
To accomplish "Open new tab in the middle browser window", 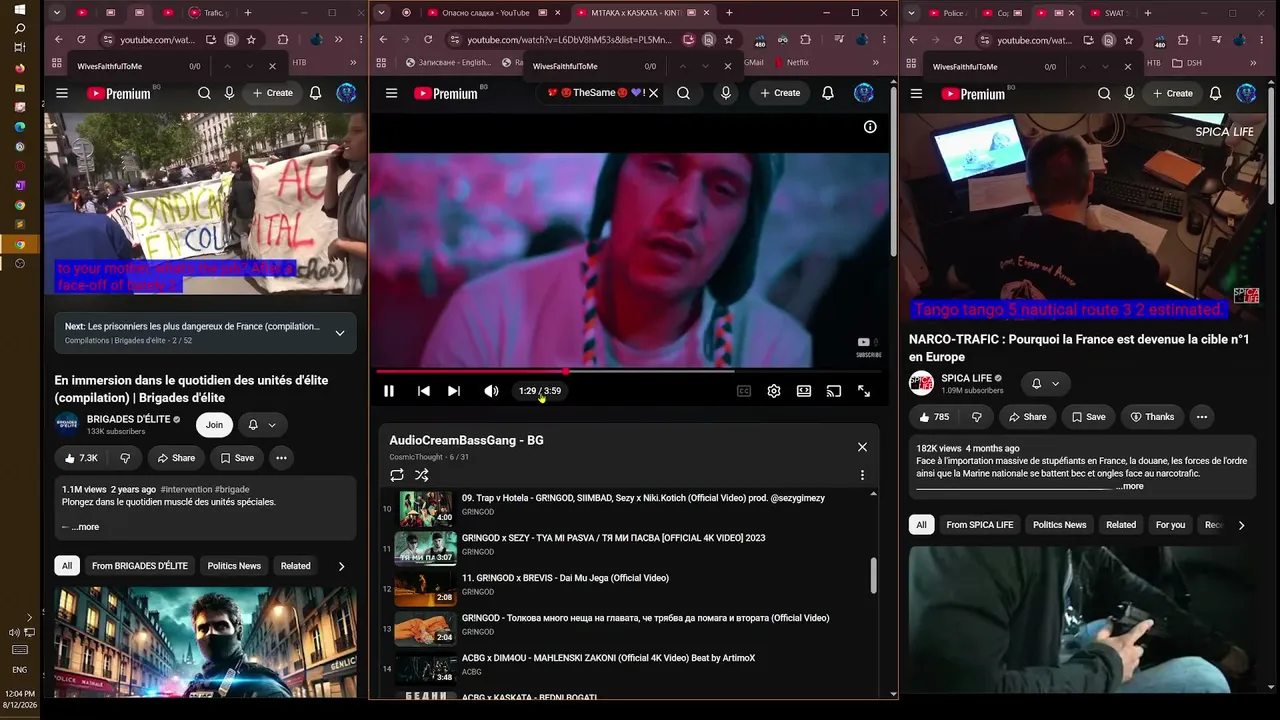I will [729, 13].
